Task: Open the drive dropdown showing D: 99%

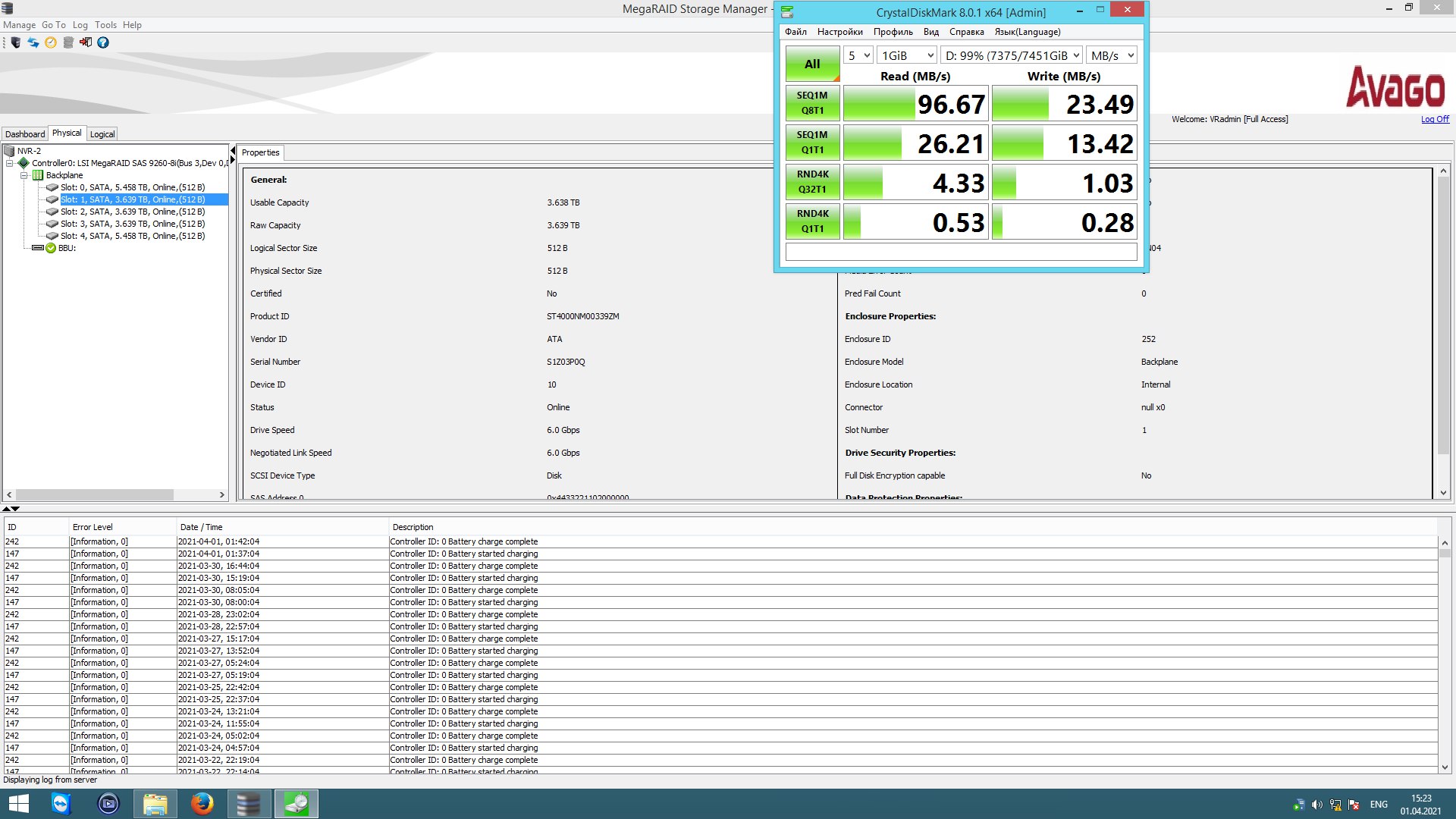Action: (1012, 55)
